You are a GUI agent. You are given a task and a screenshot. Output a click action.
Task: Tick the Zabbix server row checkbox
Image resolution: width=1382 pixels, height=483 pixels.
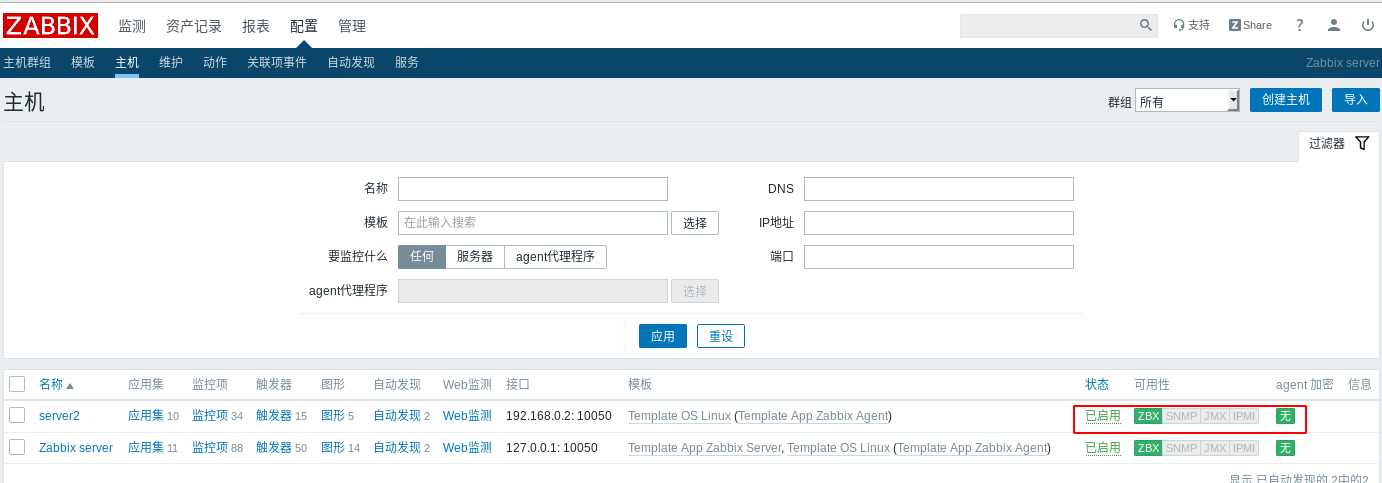click(17, 447)
